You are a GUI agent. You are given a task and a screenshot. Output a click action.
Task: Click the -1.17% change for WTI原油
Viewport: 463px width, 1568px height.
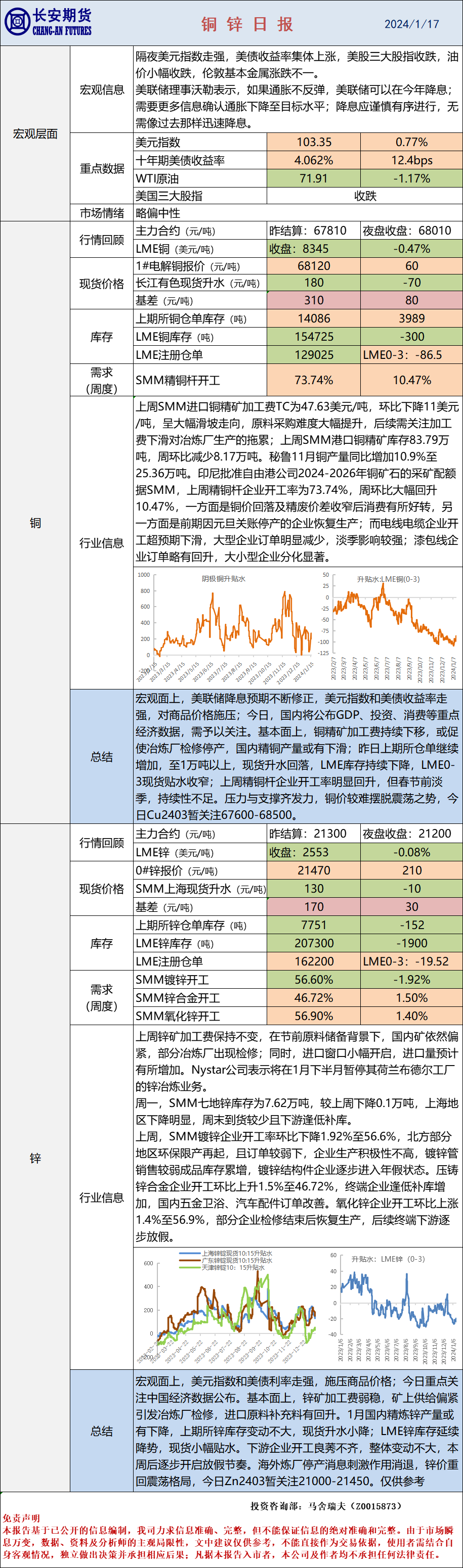click(x=412, y=178)
